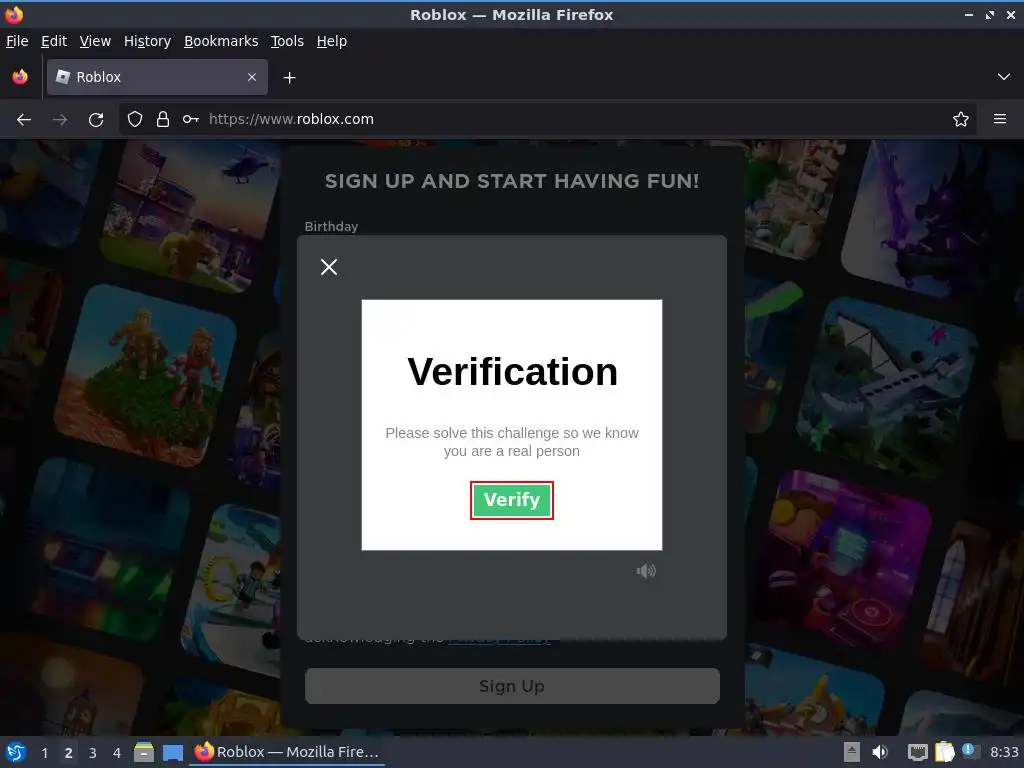Switch to workspace 4
This screenshot has height=768, width=1024.
click(117, 753)
